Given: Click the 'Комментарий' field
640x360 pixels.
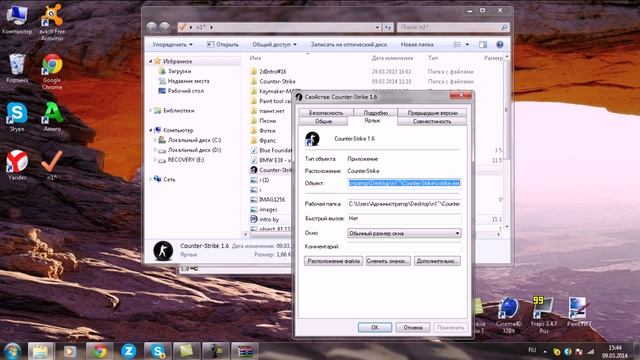Looking at the screenshot, I should click(x=404, y=247).
